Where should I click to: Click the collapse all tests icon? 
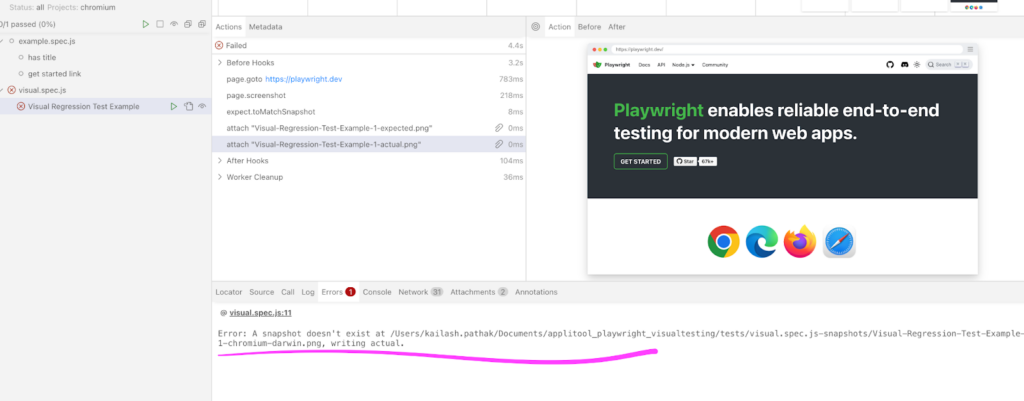188,24
